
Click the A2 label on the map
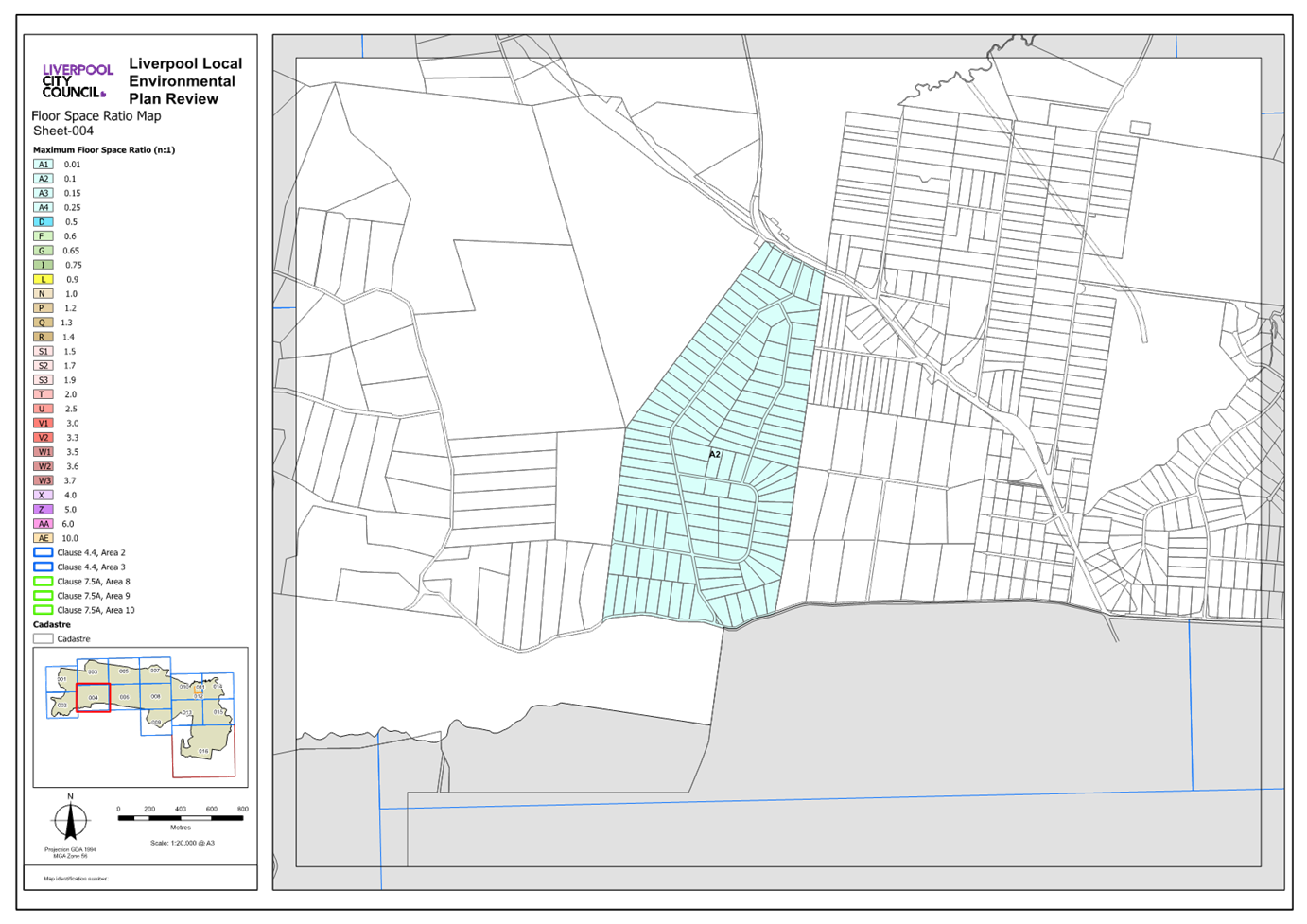[715, 455]
